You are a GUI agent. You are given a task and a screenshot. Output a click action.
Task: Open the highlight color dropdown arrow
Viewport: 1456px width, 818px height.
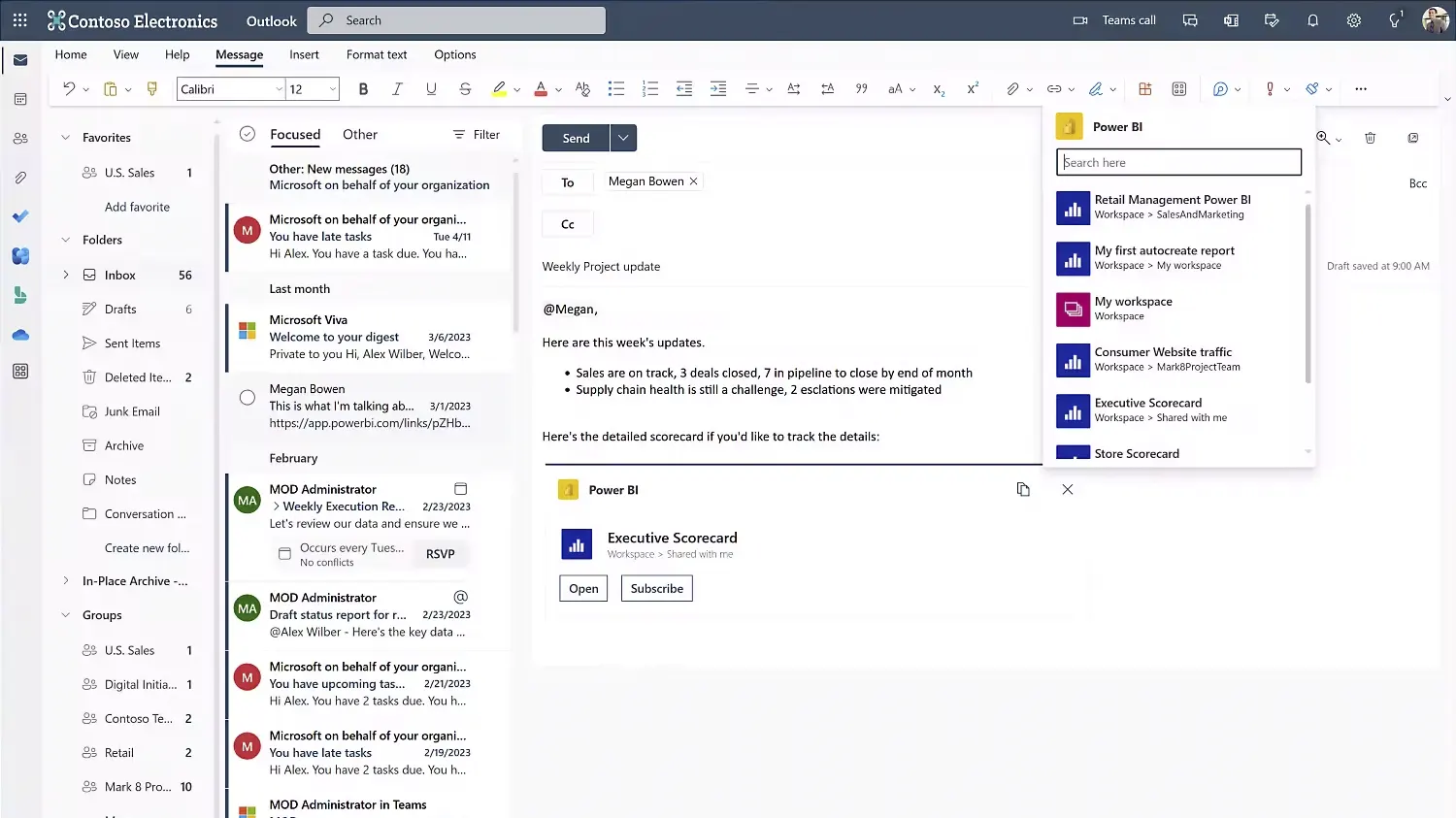click(x=516, y=89)
